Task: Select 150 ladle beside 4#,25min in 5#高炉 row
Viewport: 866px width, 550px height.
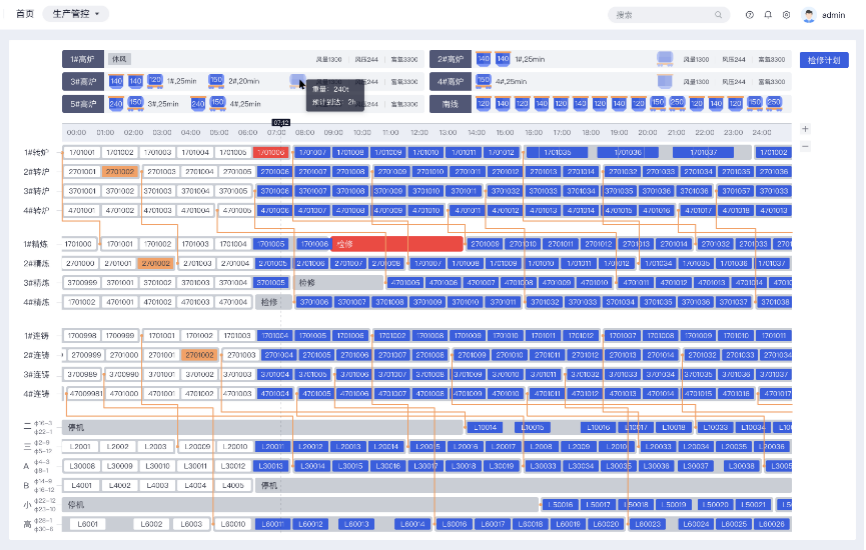Action: [218, 103]
